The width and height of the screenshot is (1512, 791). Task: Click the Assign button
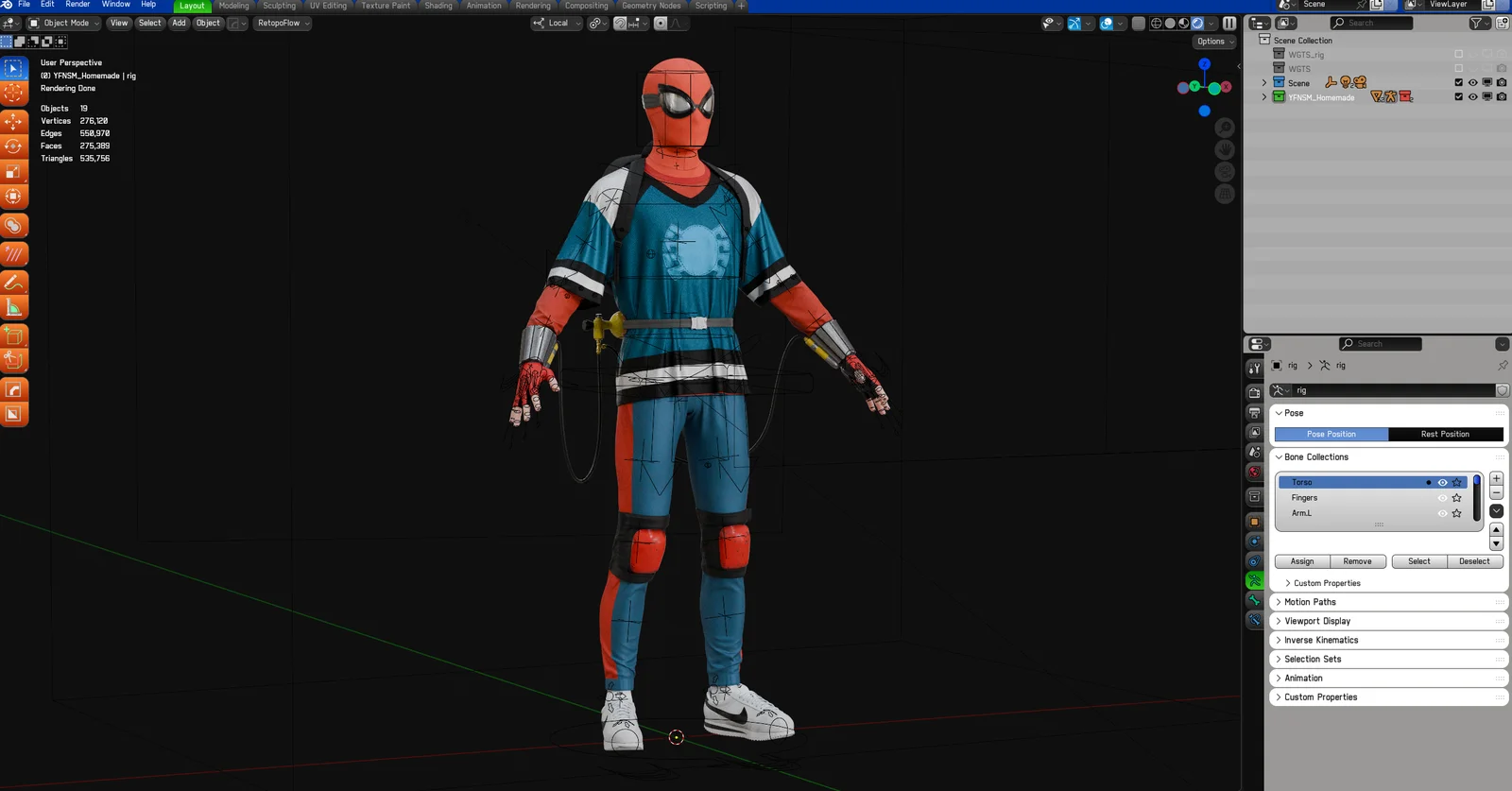tap(1302, 561)
